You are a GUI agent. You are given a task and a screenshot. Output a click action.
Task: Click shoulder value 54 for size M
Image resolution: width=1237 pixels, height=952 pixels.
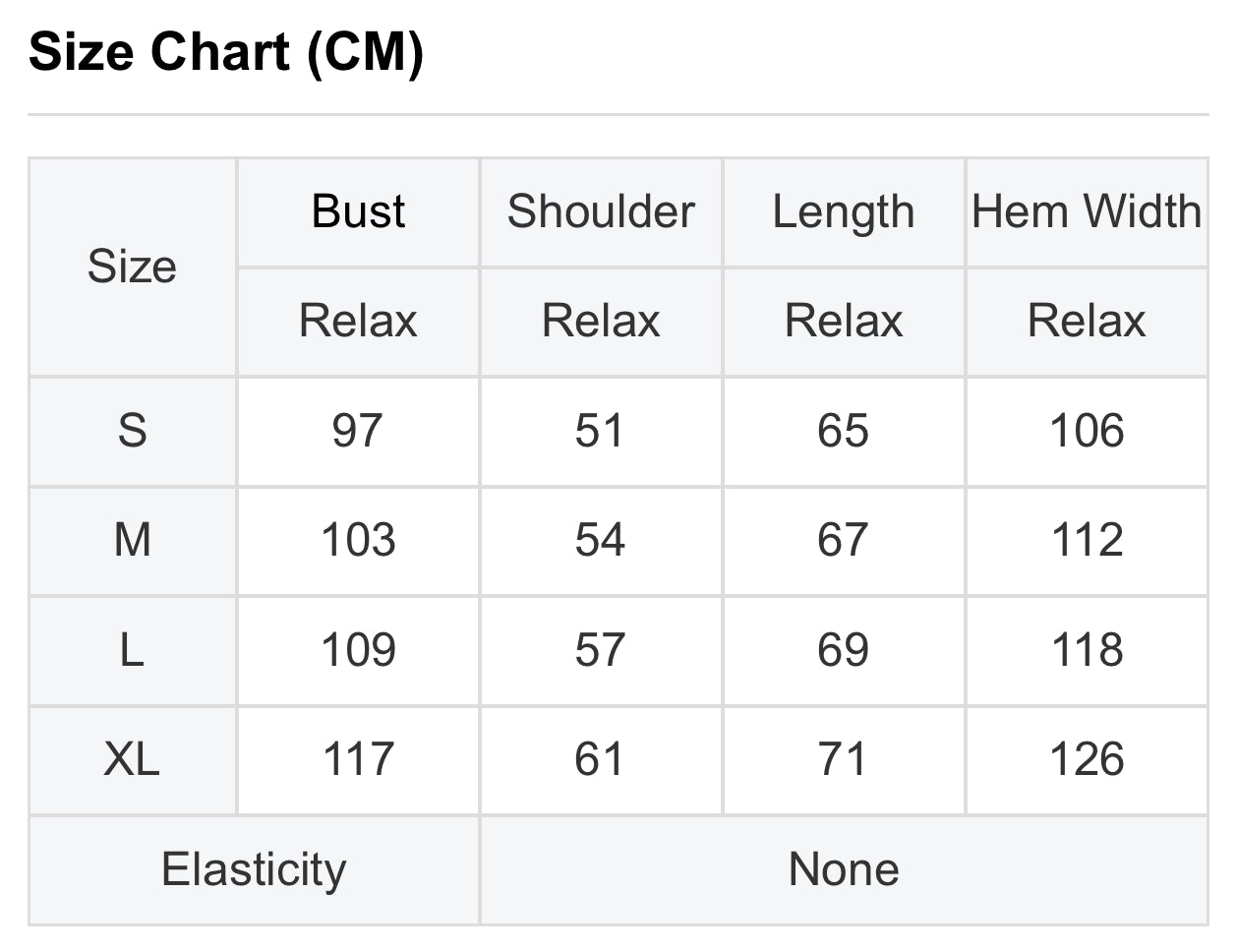click(601, 540)
